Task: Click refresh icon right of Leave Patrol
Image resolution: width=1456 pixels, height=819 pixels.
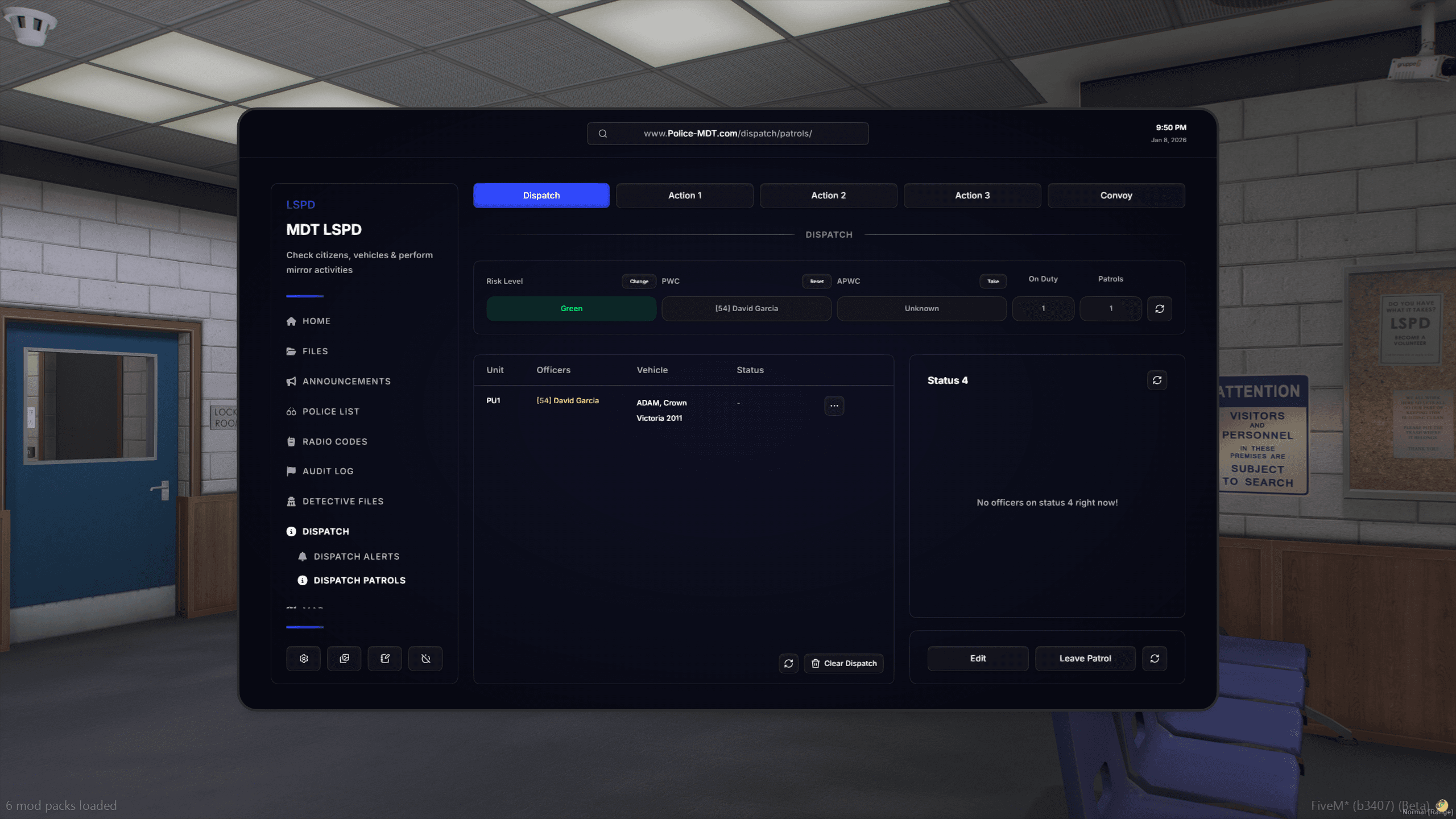Action: click(x=1155, y=658)
